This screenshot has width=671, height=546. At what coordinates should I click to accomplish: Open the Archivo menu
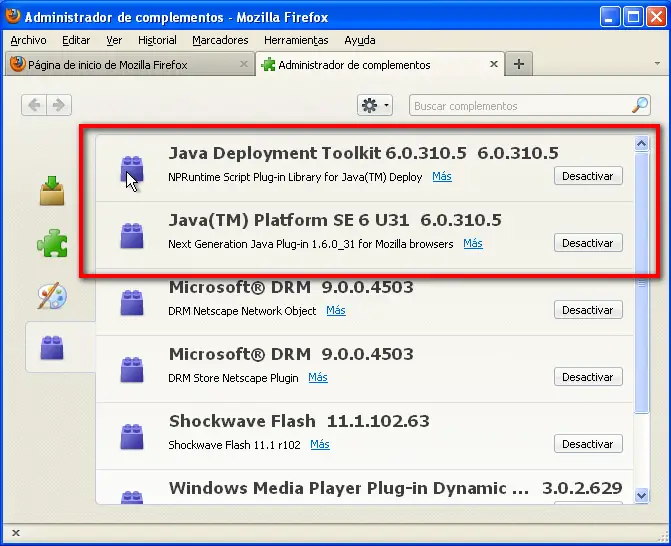(28, 40)
